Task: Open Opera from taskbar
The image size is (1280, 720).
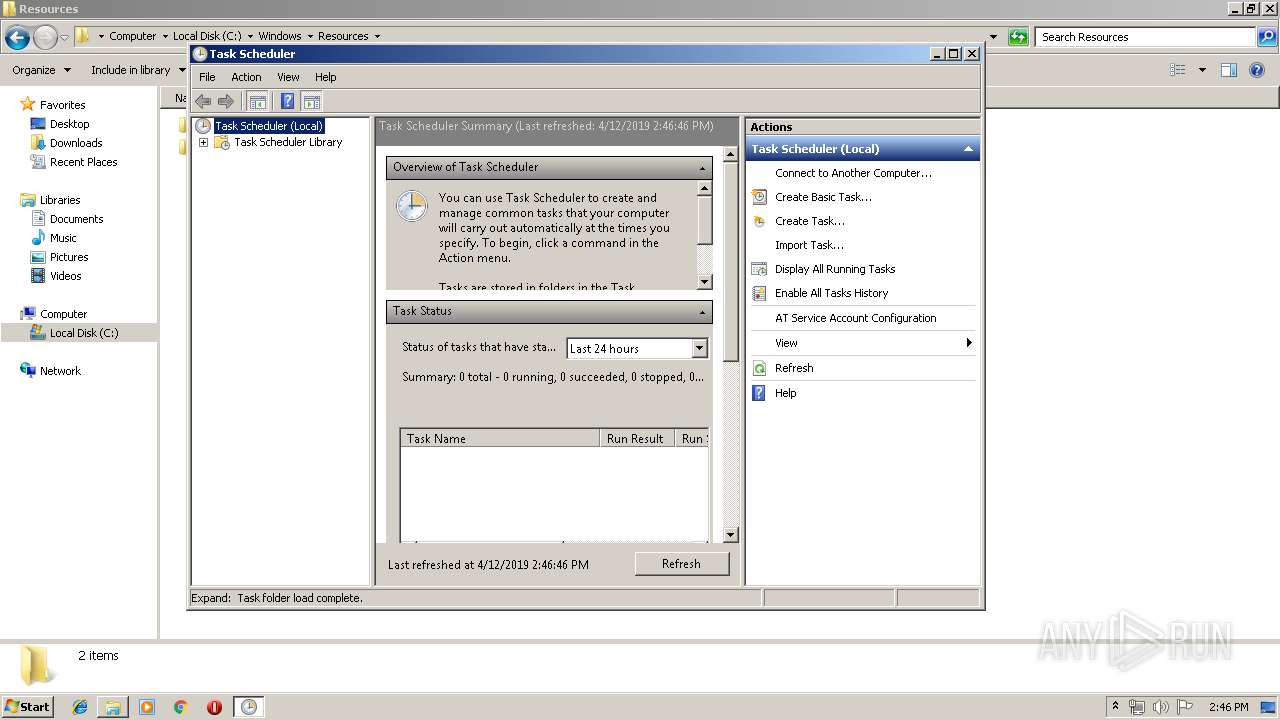Action: pyautogui.click(x=214, y=707)
